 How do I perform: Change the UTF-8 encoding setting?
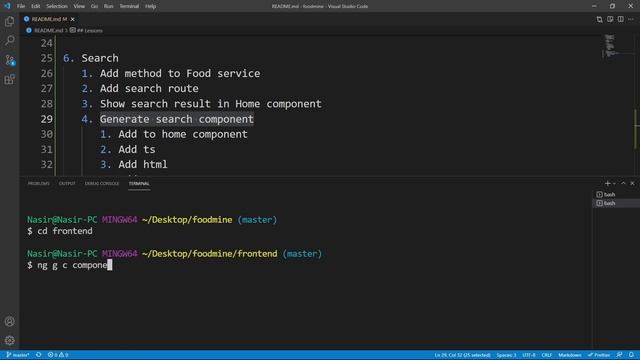[x=529, y=355]
